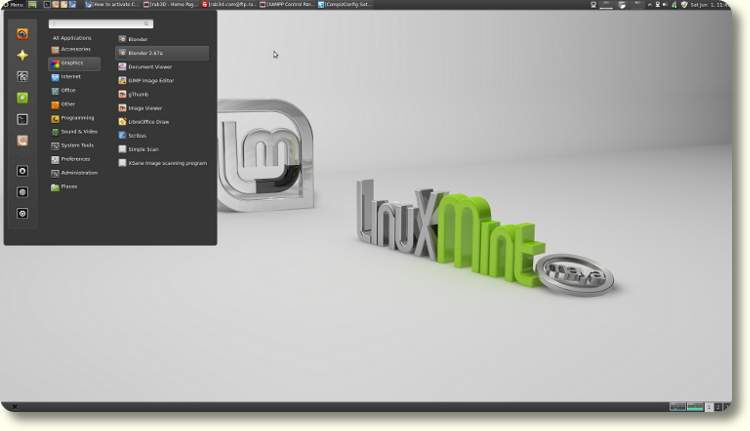Launch the highlighted Blender 2.67 entry
This screenshot has width=750, height=431.
pos(162,53)
